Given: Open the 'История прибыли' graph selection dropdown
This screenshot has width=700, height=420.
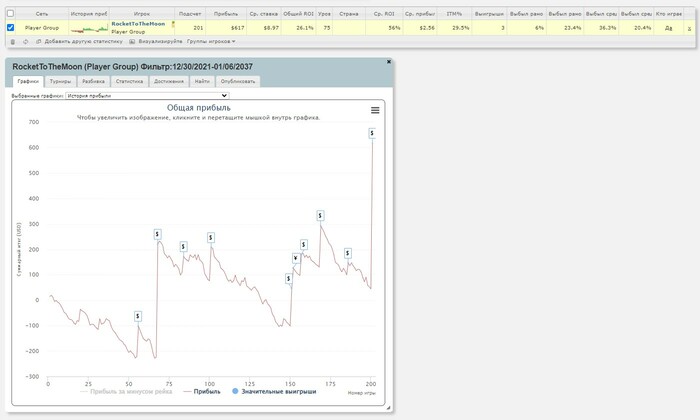Looking at the screenshot, I should click(147, 96).
